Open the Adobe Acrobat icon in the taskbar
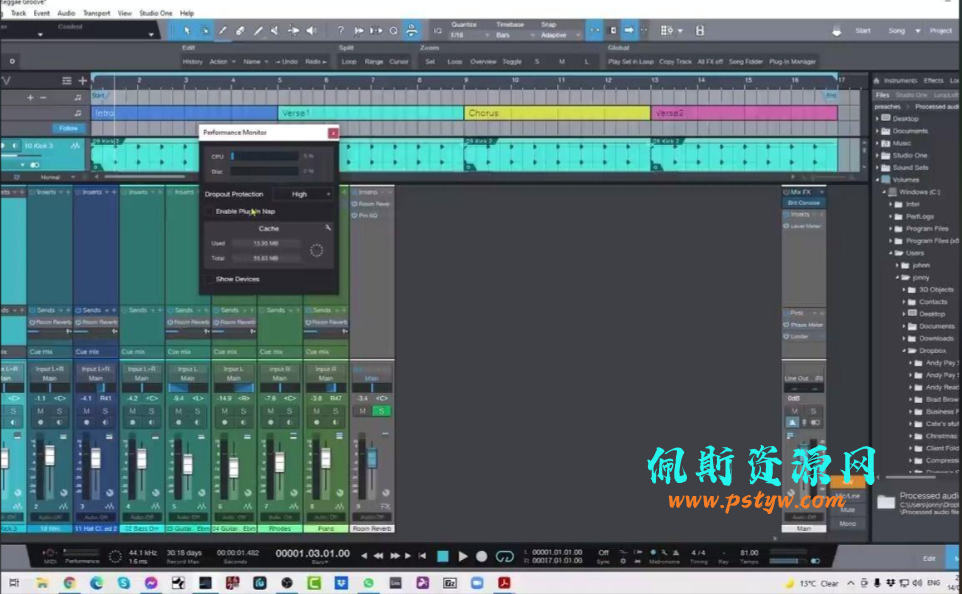 (504, 583)
